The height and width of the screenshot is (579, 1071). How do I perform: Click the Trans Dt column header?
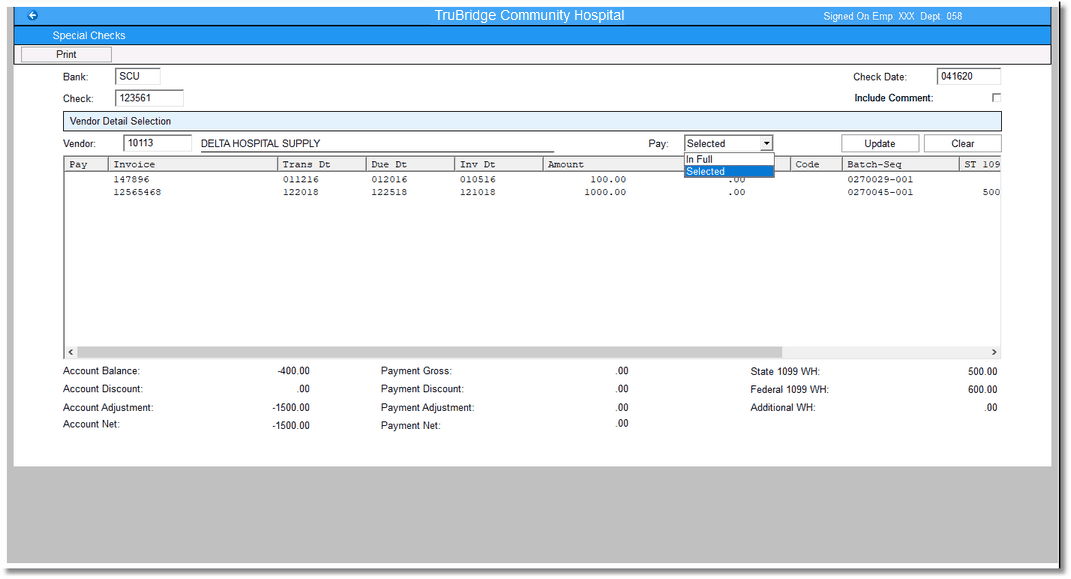click(x=322, y=165)
